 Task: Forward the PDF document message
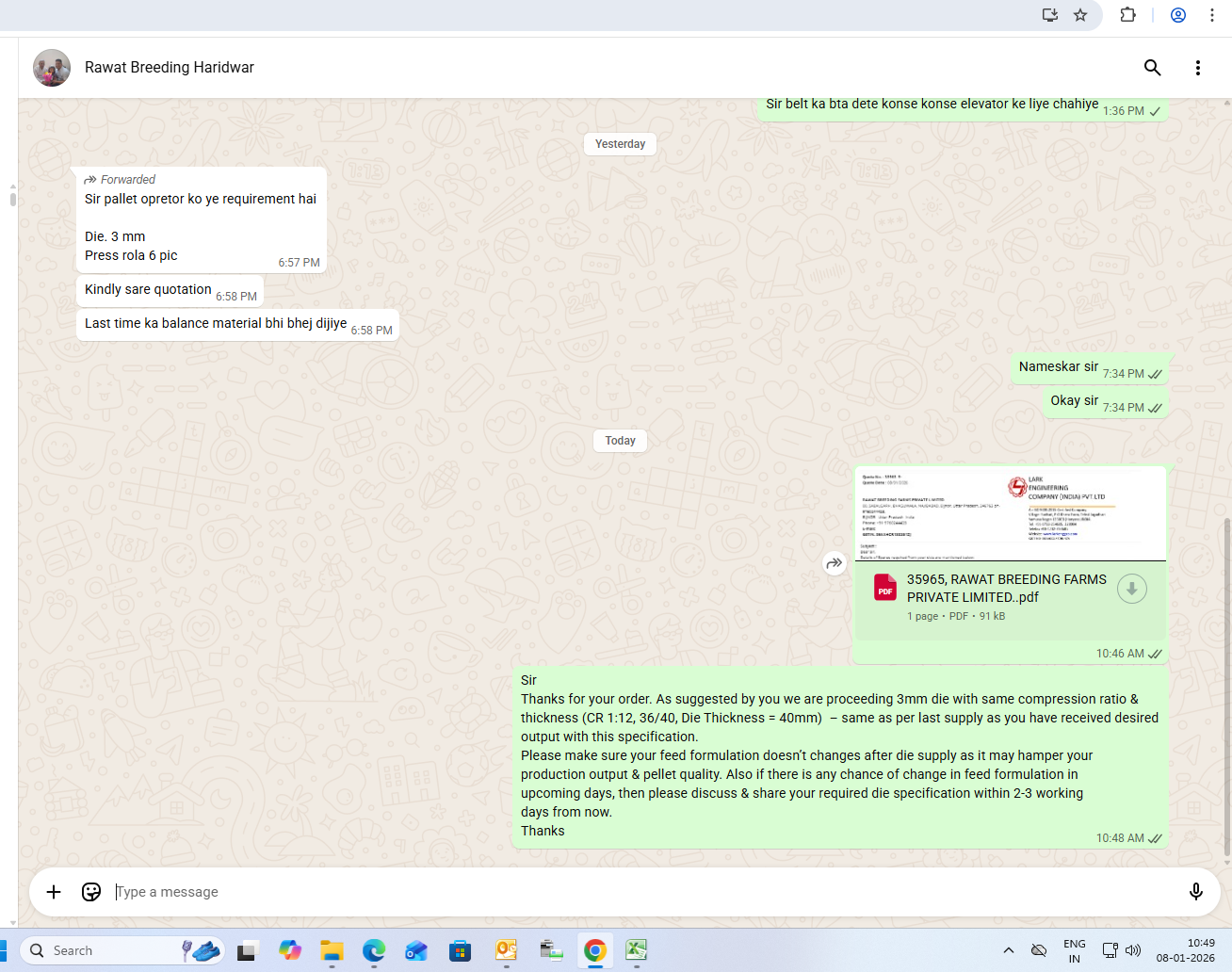click(835, 563)
